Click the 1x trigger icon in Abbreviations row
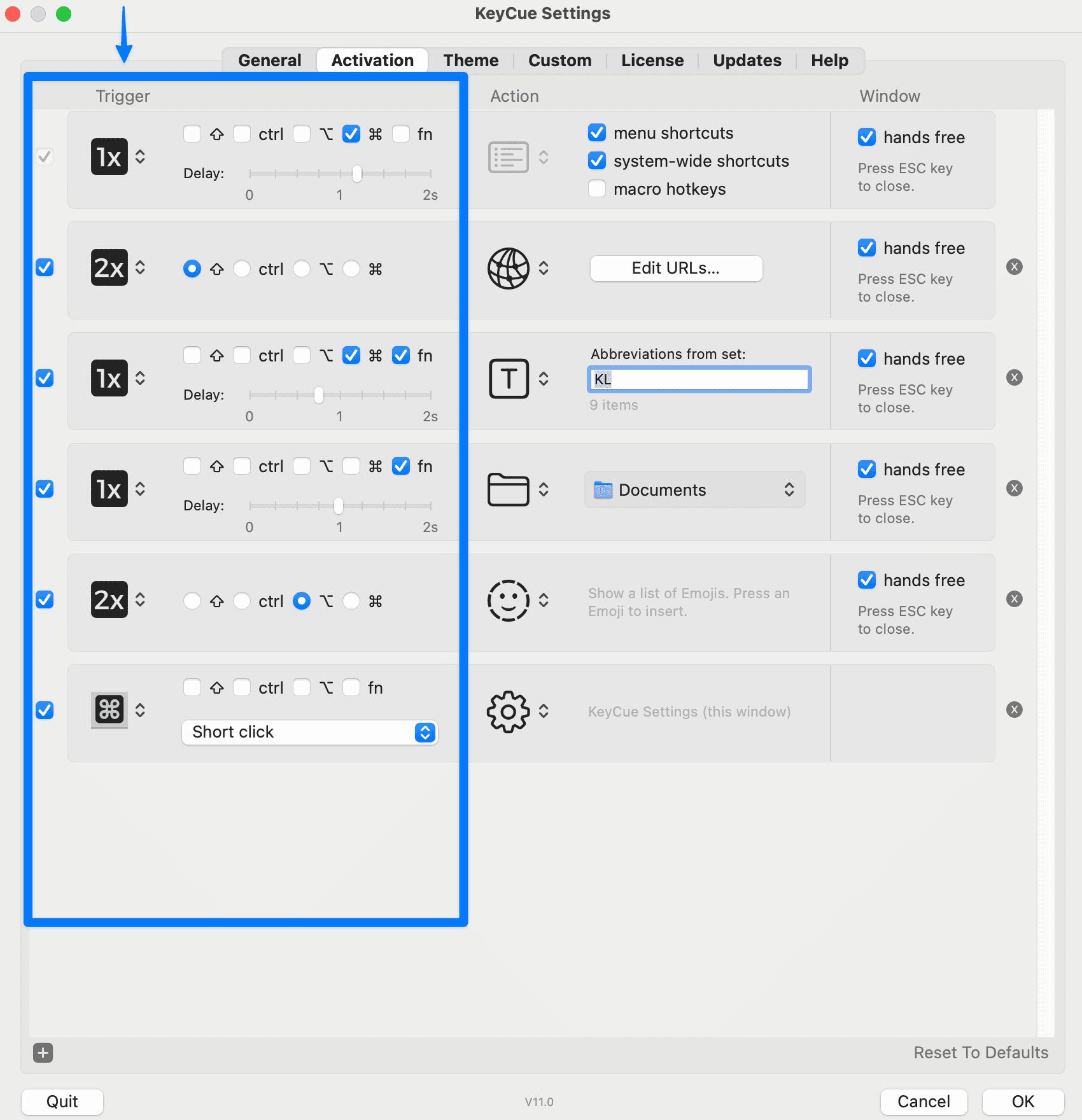Viewport: 1082px width, 1120px height. (x=109, y=378)
